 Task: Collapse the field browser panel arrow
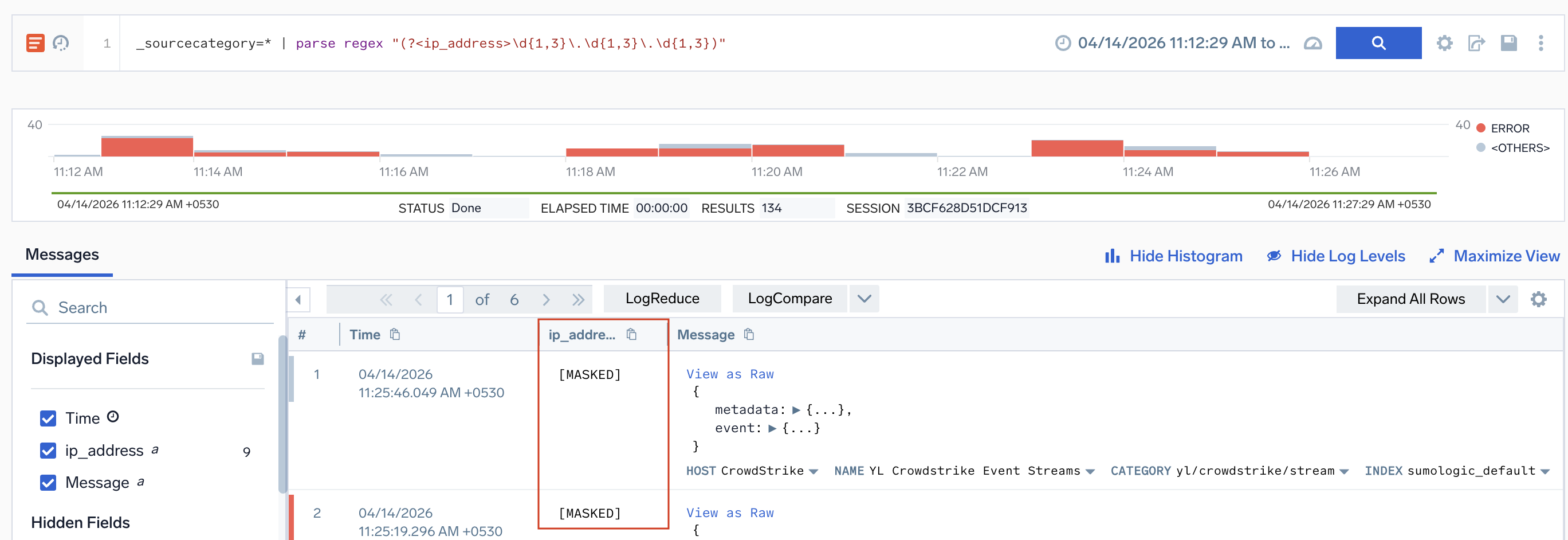coord(298,300)
